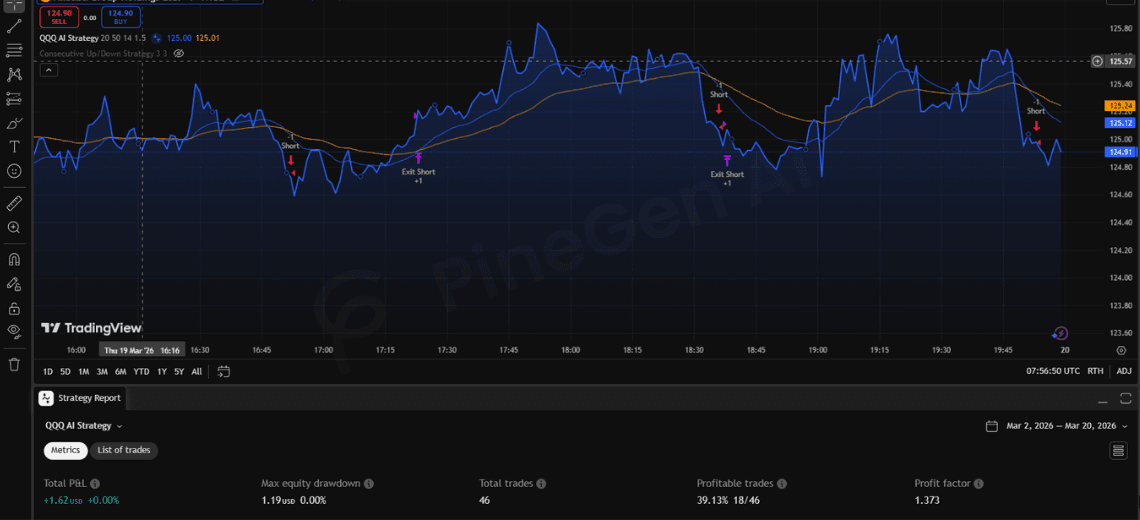This screenshot has width=1140, height=520.
Task: Click the first Exit Short +1 marker
Action: (x=418, y=168)
